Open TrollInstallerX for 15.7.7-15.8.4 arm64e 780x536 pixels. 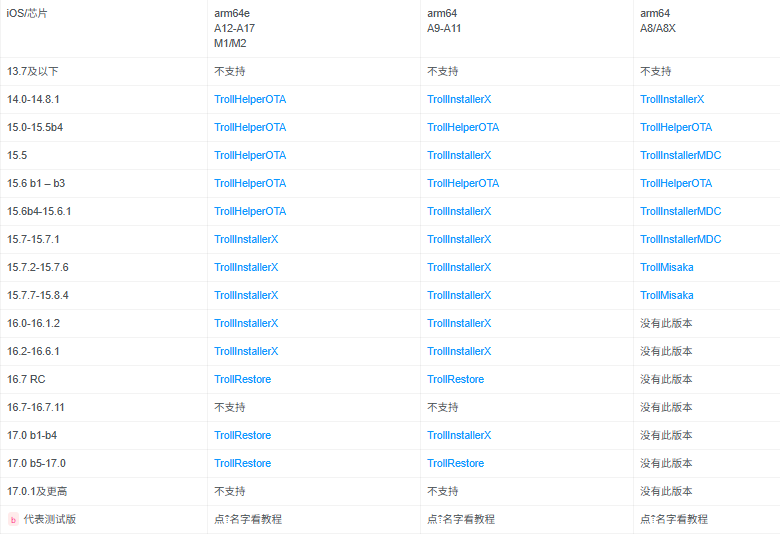tap(246, 295)
